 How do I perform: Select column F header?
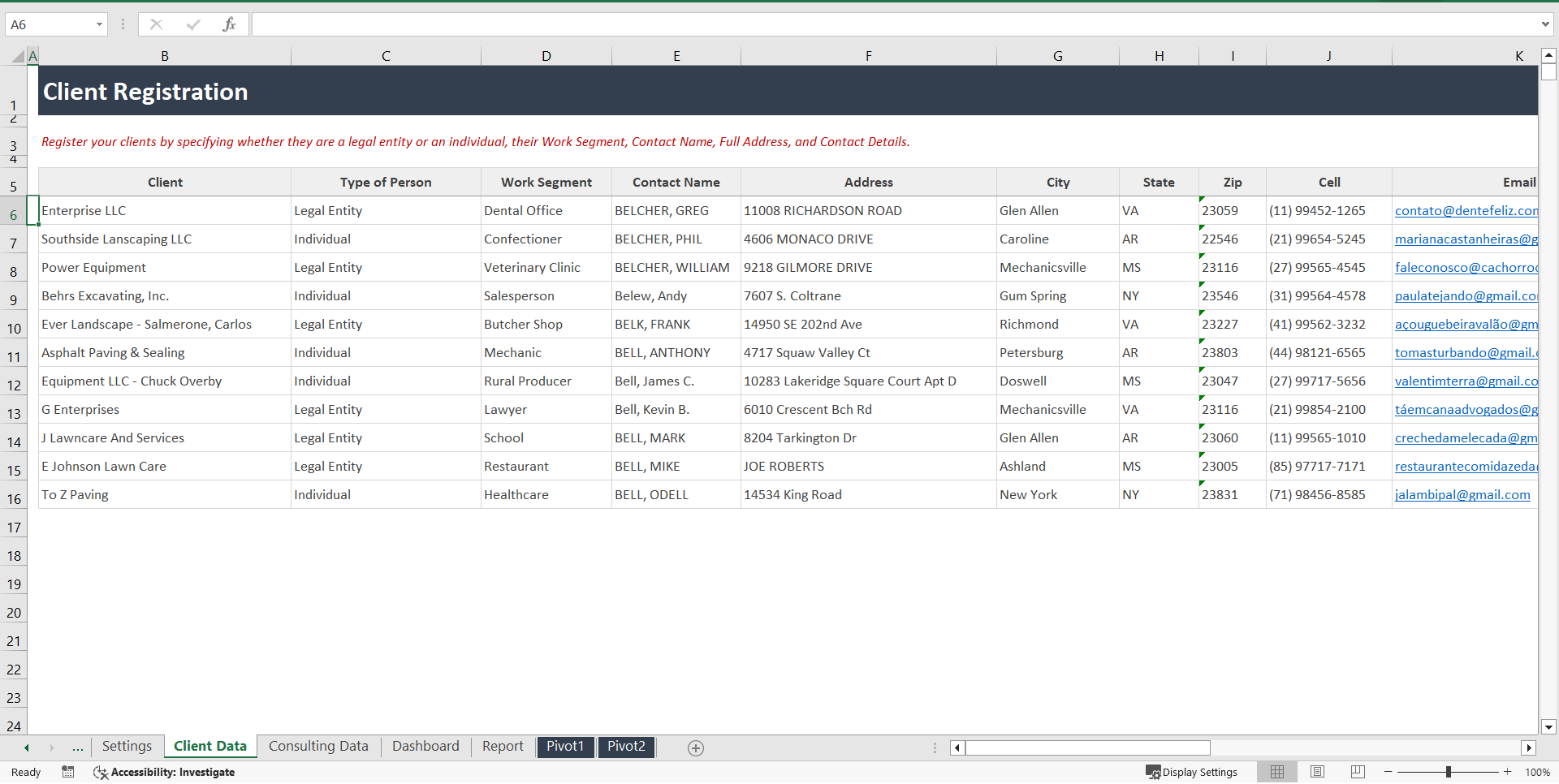click(x=869, y=56)
